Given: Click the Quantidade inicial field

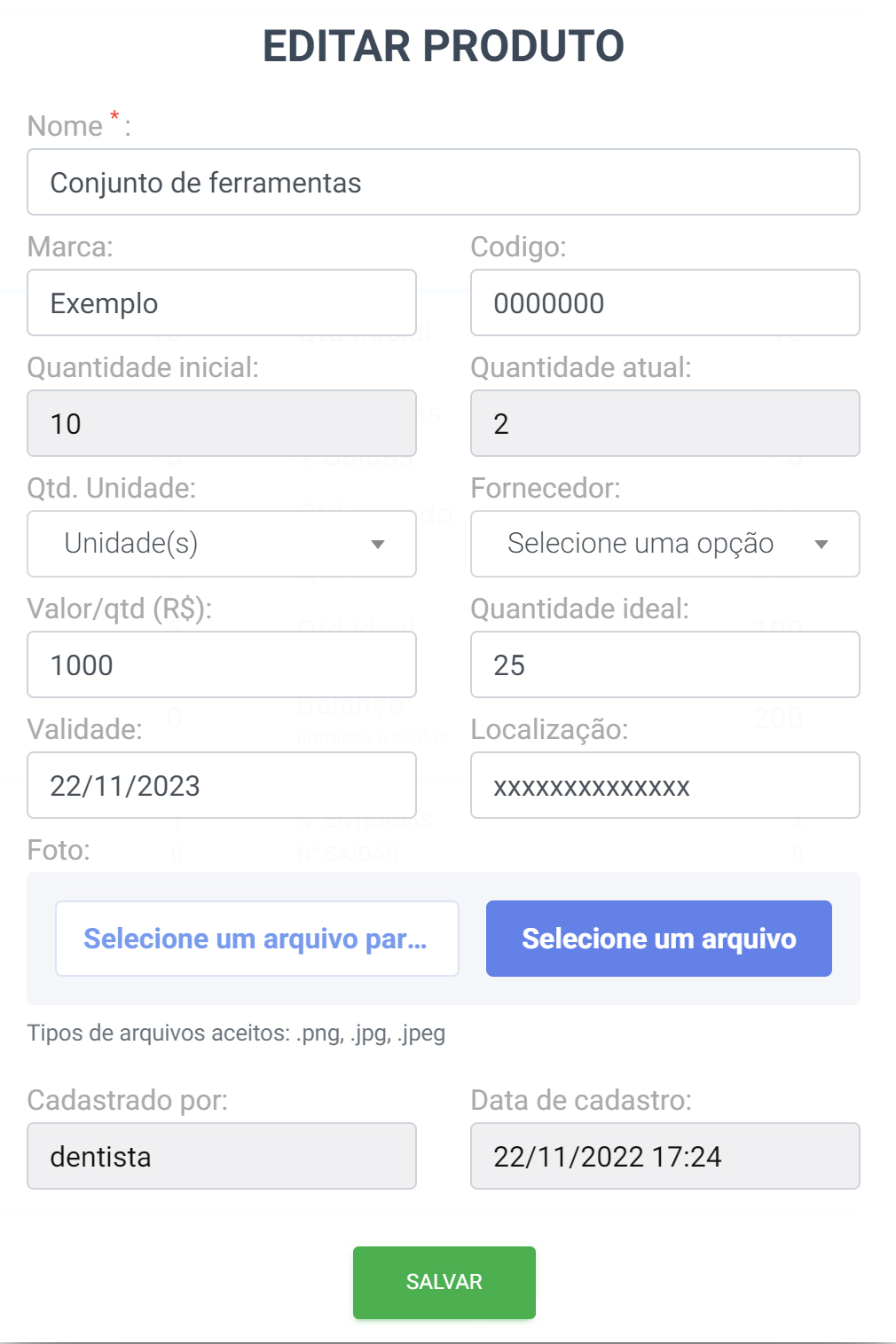Looking at the screenshot, I should point(222,423).
